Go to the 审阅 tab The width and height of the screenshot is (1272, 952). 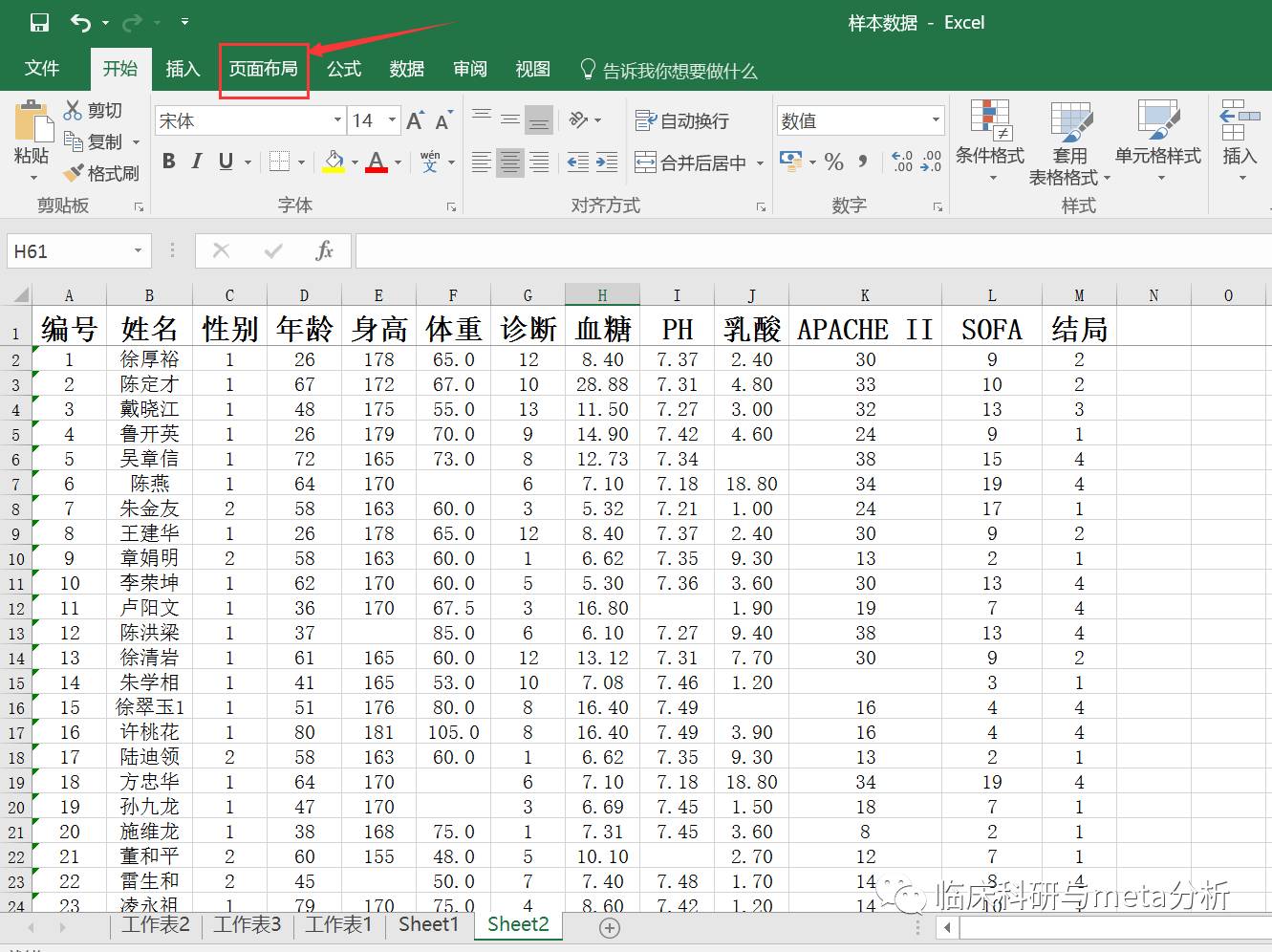[x=470, y=69]
